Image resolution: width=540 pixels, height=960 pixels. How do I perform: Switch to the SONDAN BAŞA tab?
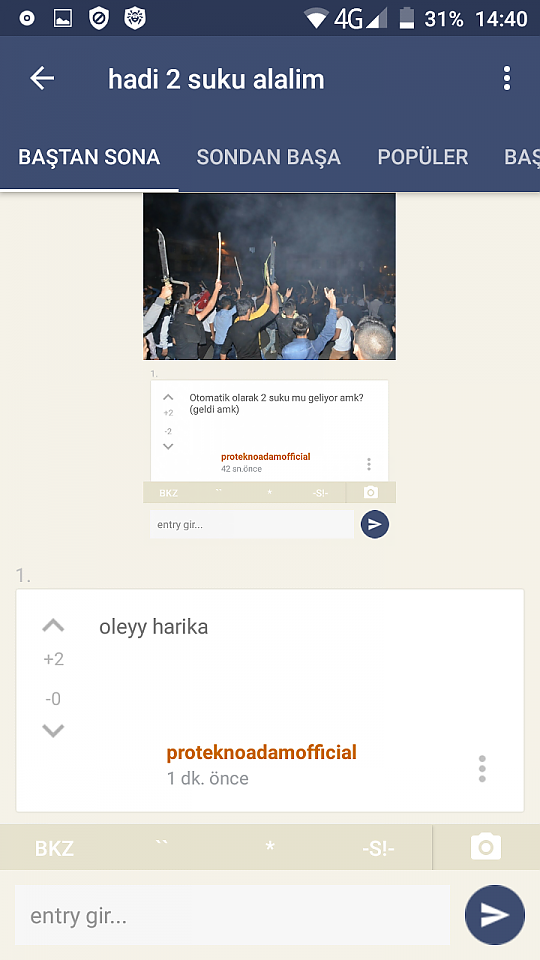(268, 157)
